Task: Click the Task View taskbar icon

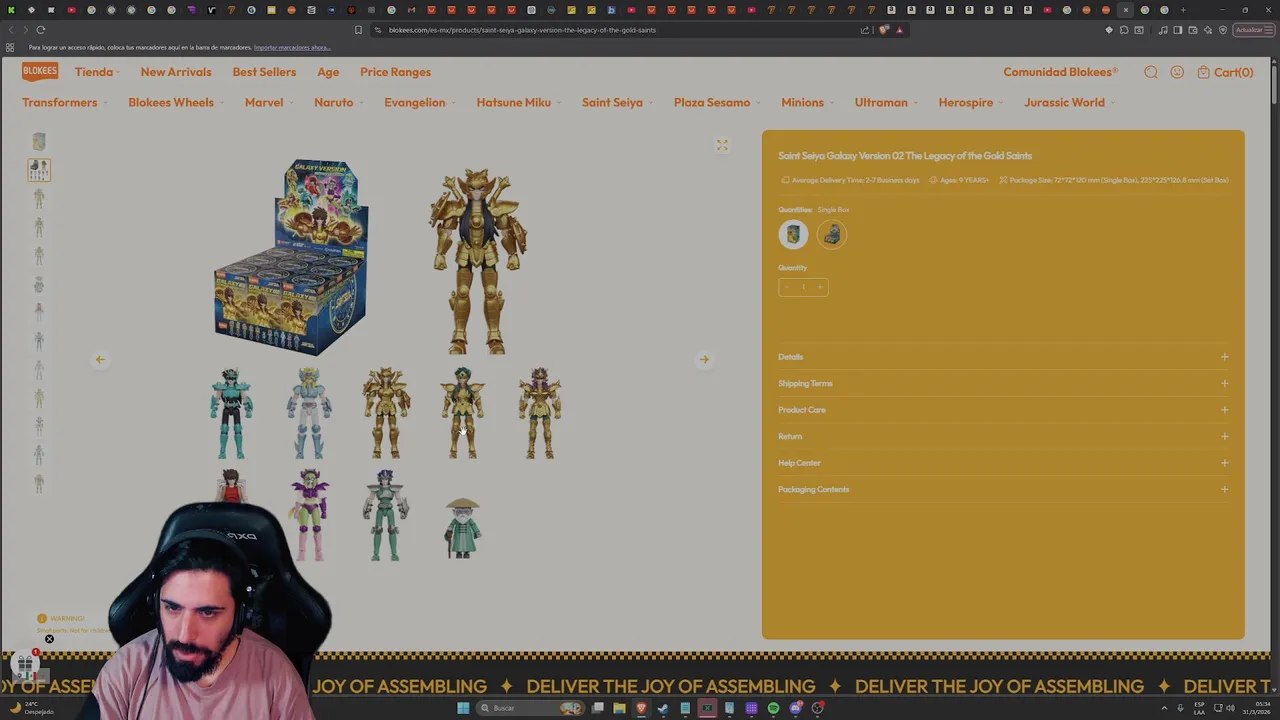Action: click(x=597, y=708)
